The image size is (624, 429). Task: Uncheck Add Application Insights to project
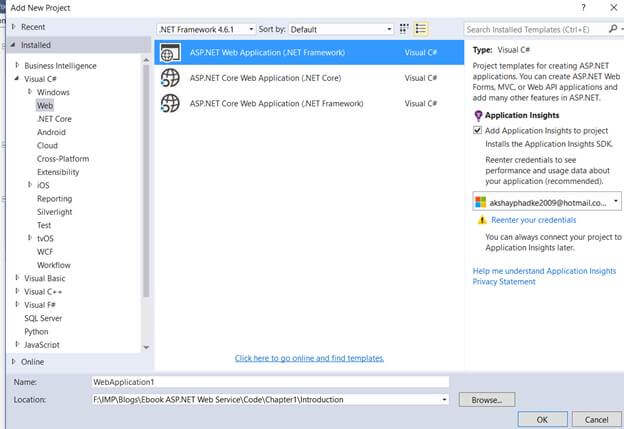point(478,130)
